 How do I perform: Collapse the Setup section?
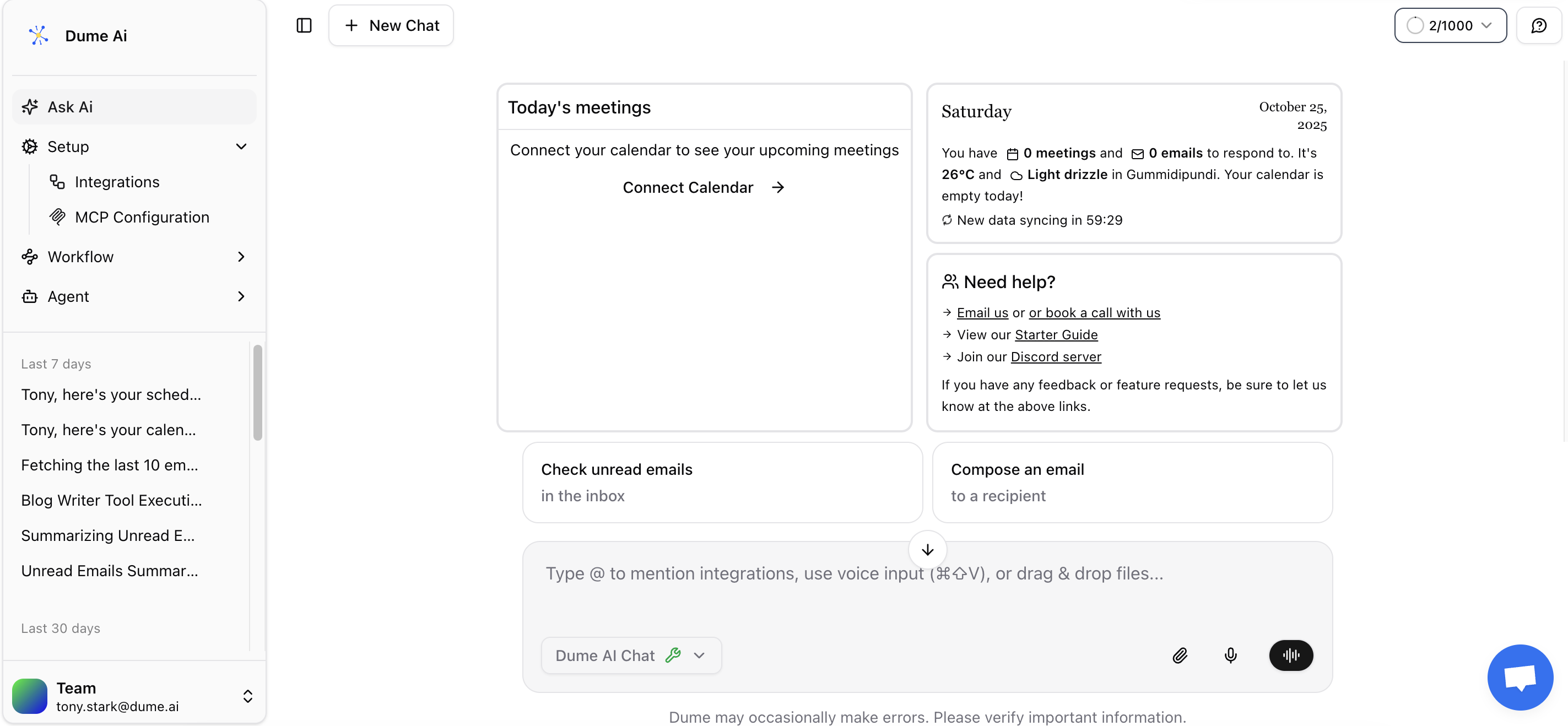coord(242,147)
